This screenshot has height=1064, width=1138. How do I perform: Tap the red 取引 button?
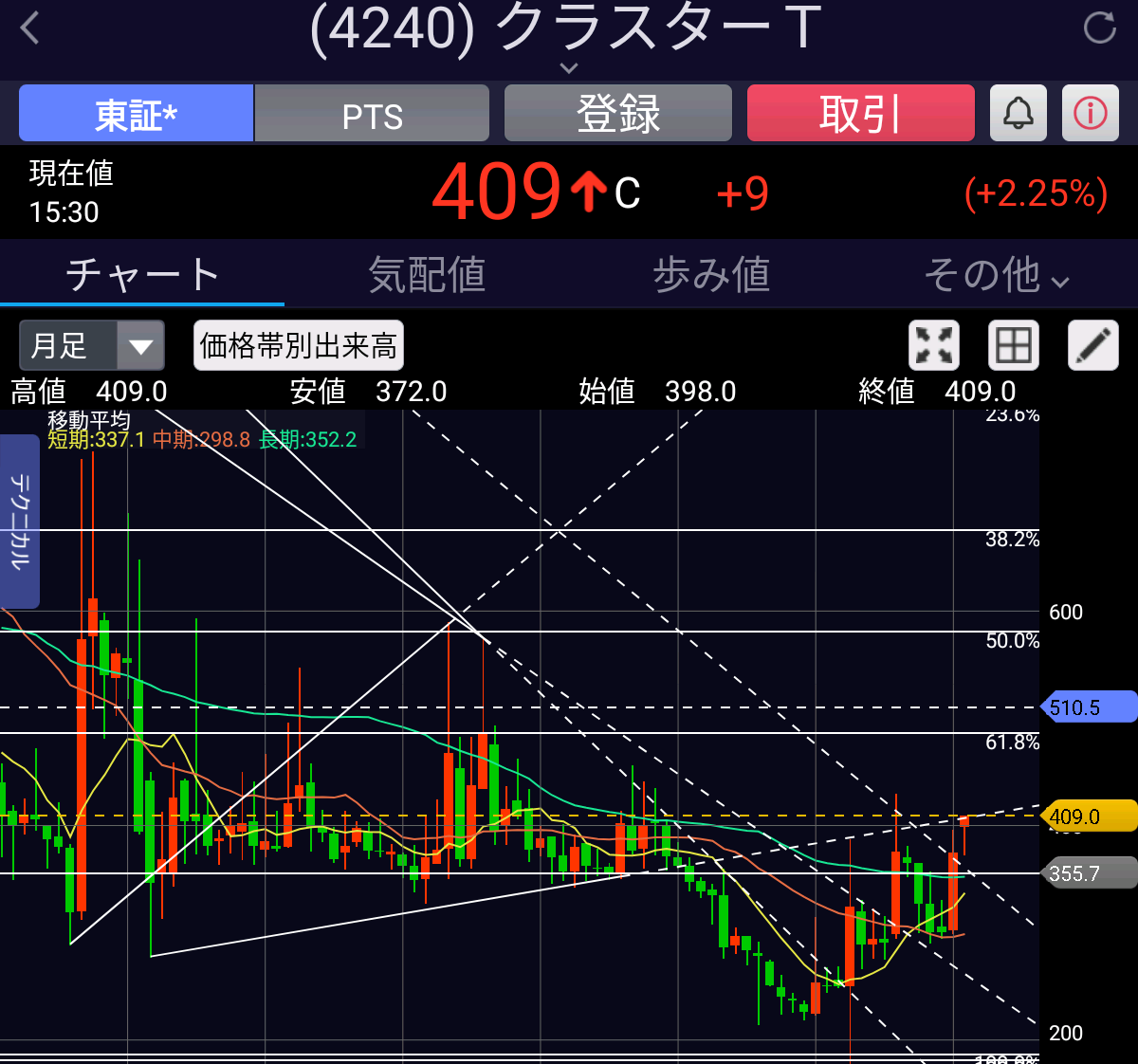pyautogui.click(x=860, y=113)
